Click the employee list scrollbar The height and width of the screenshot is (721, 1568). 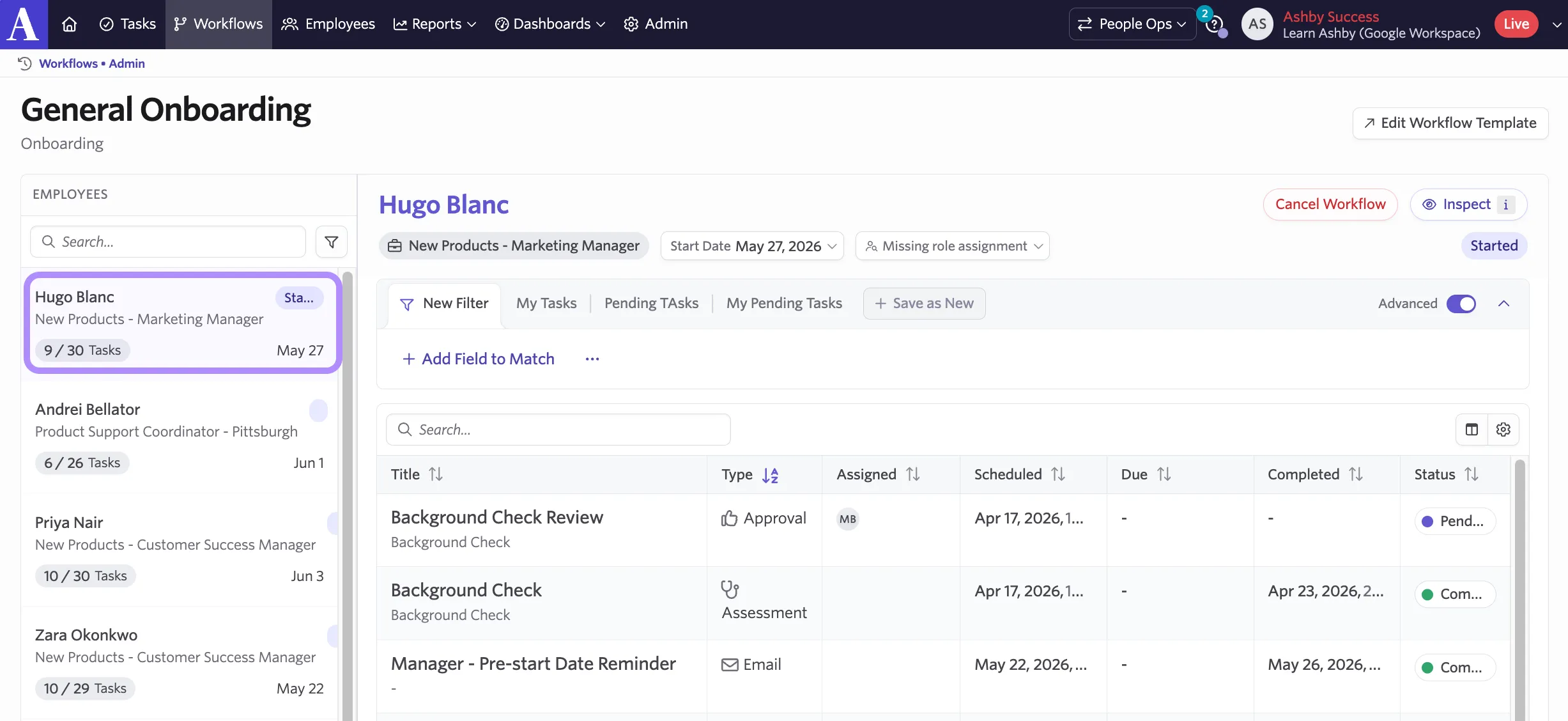click(x=348, y=496)
